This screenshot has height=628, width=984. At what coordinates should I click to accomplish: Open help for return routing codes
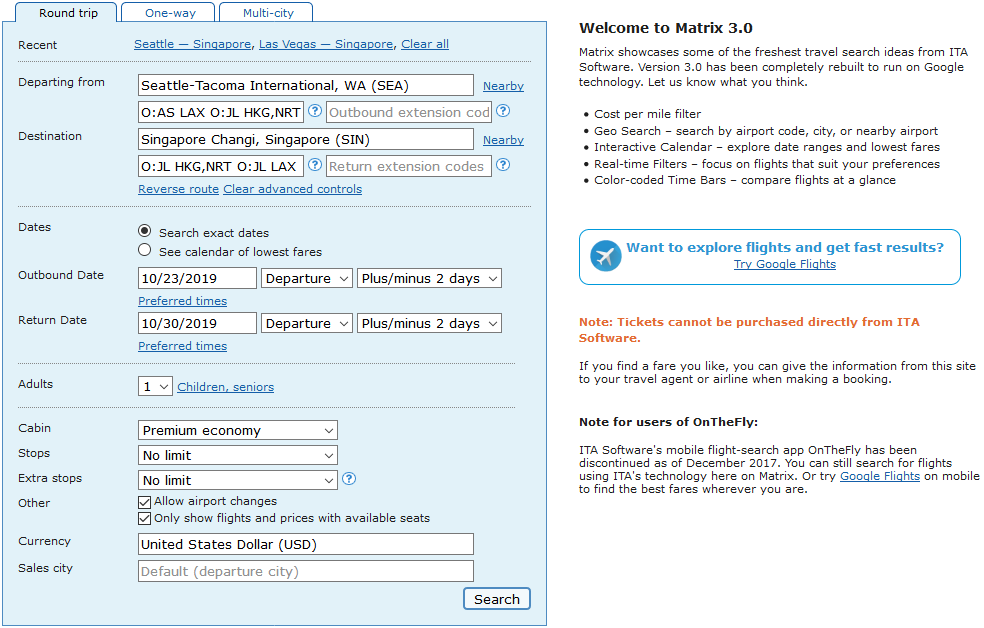tap(315, 165)
